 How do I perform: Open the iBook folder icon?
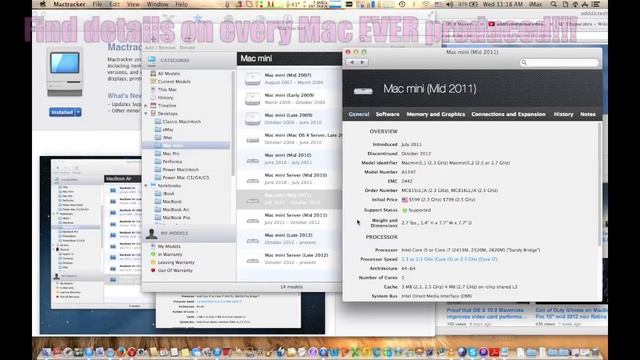click(x=158, y=193)
